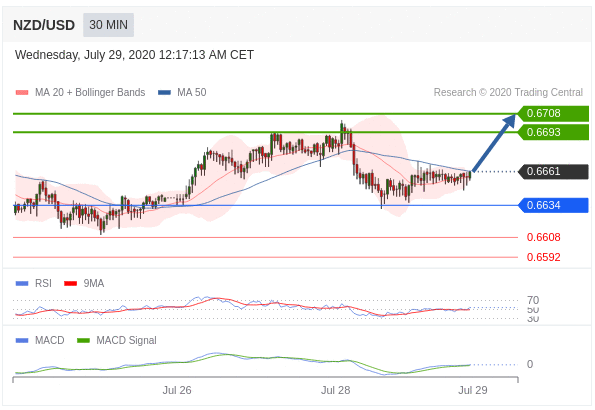Select the 0.6592 red support level
Viewport: 595px width, 410px height.
543,257
